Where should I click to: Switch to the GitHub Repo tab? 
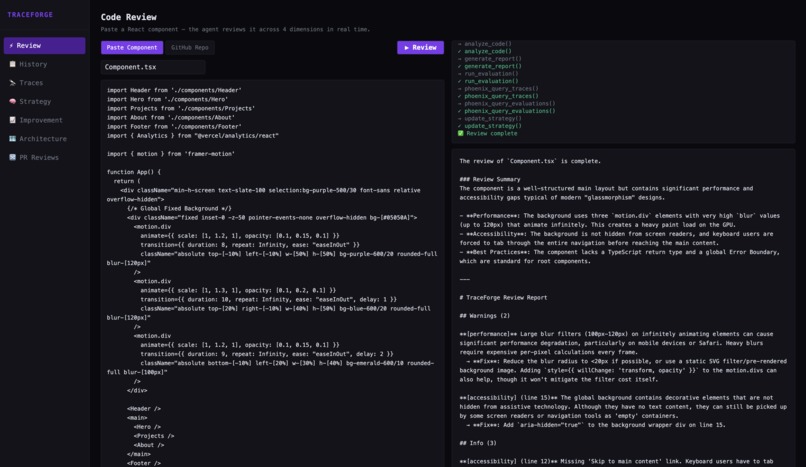click(x=190, y=47)
